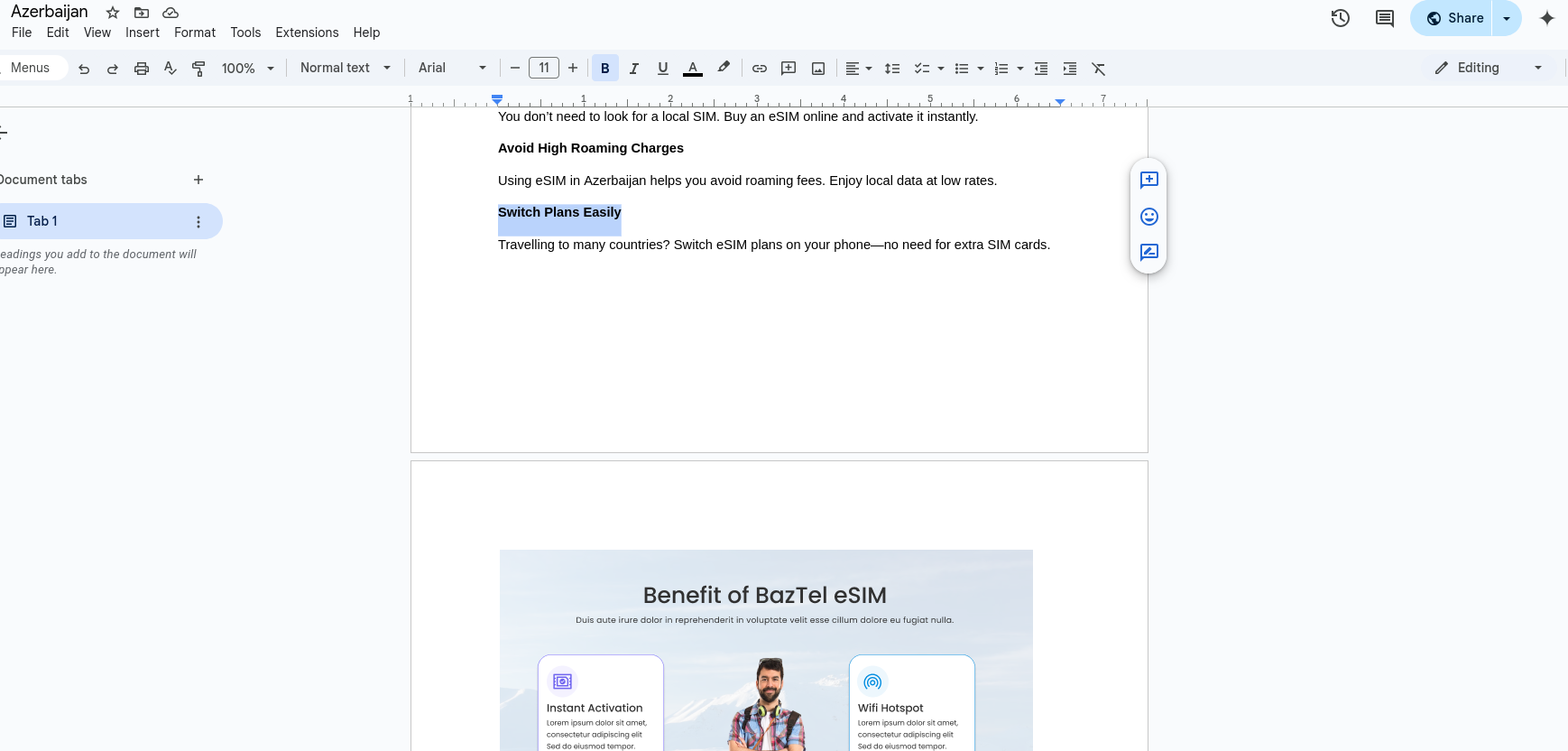The width and height of the screenshot is (1568, 751).
Task: Click the Insert image icon
Action: (818, 69)
